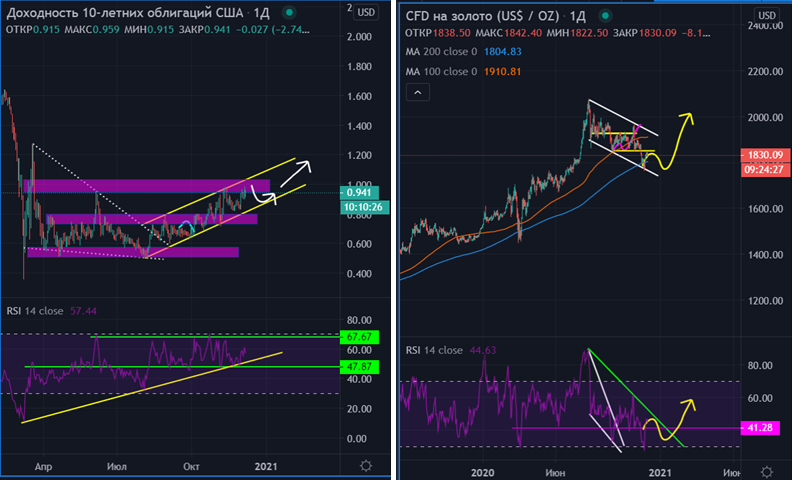Open USD currency dropdown on gold chart

765,16
